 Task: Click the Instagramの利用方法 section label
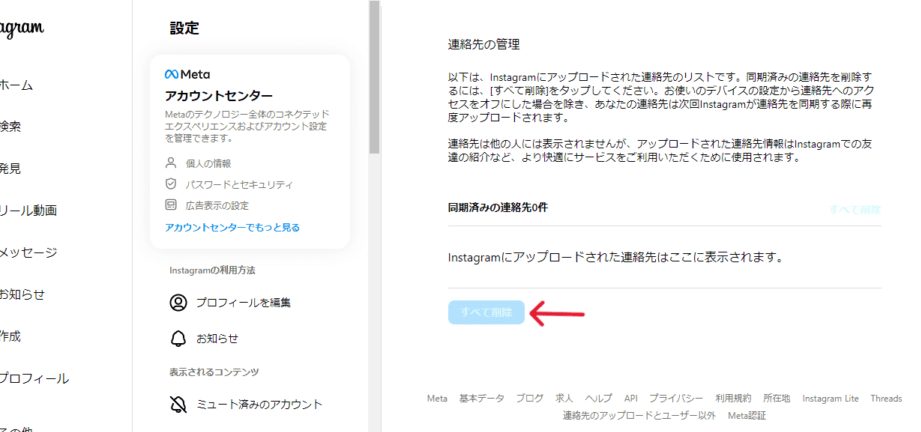[x=213, y=270]
